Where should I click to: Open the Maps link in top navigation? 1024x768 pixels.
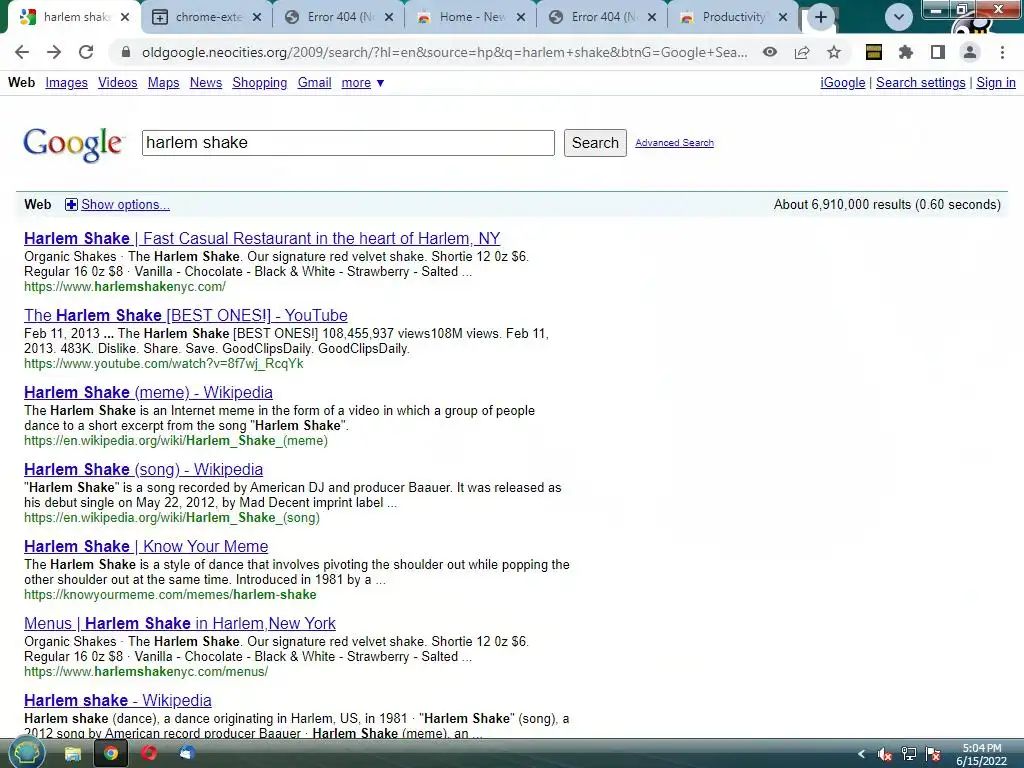pos(163,83)
